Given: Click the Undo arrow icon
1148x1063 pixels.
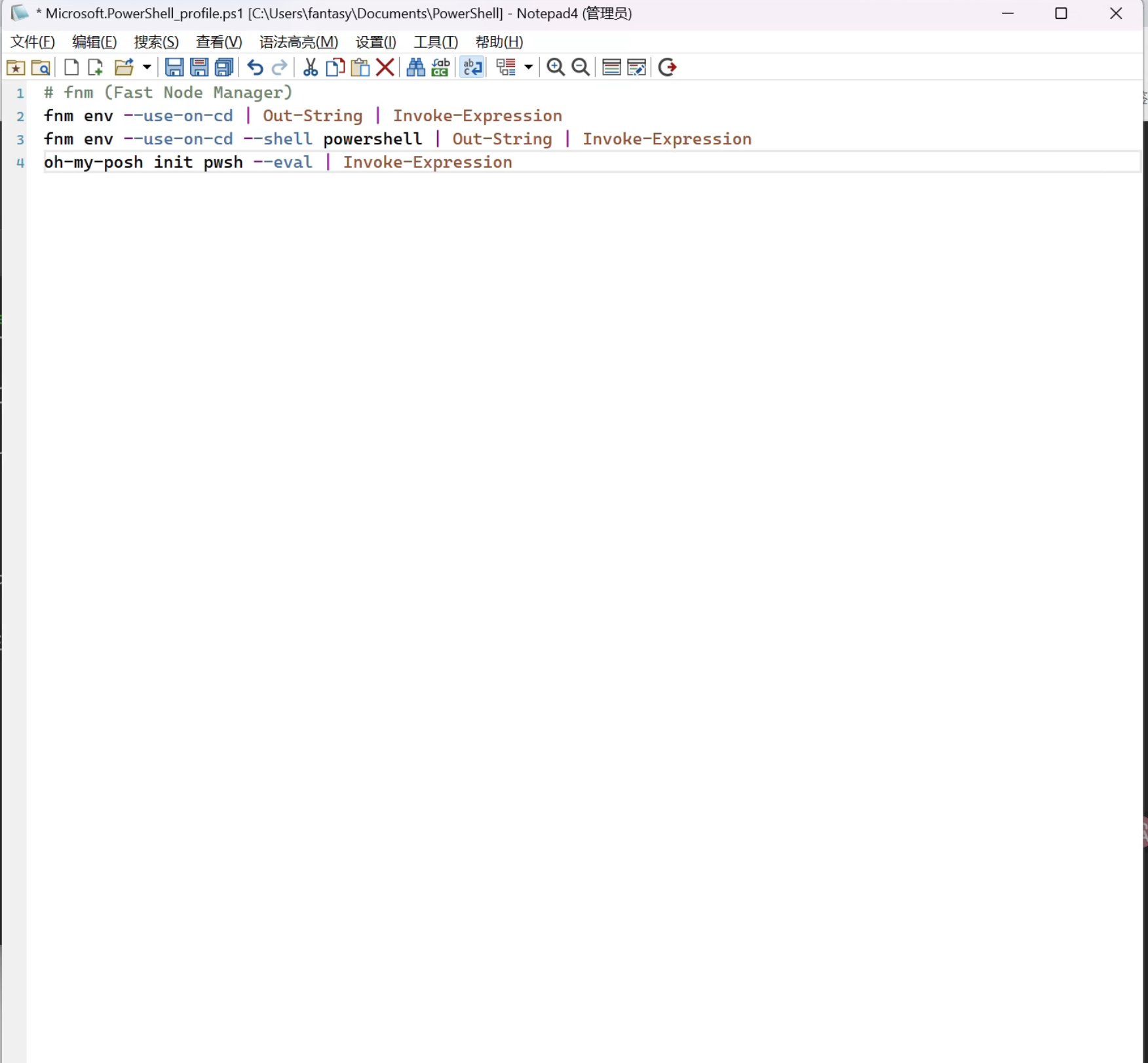Looking at the screenshot, I should 255,68.
